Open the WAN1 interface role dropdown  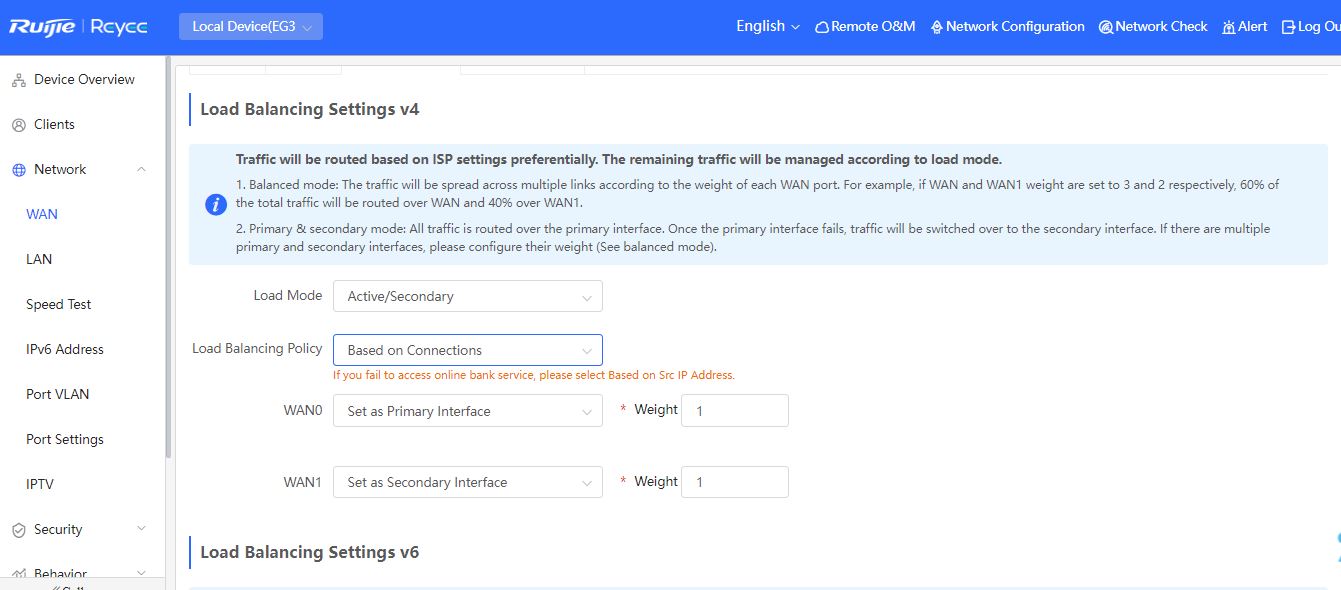click(468, 482)
